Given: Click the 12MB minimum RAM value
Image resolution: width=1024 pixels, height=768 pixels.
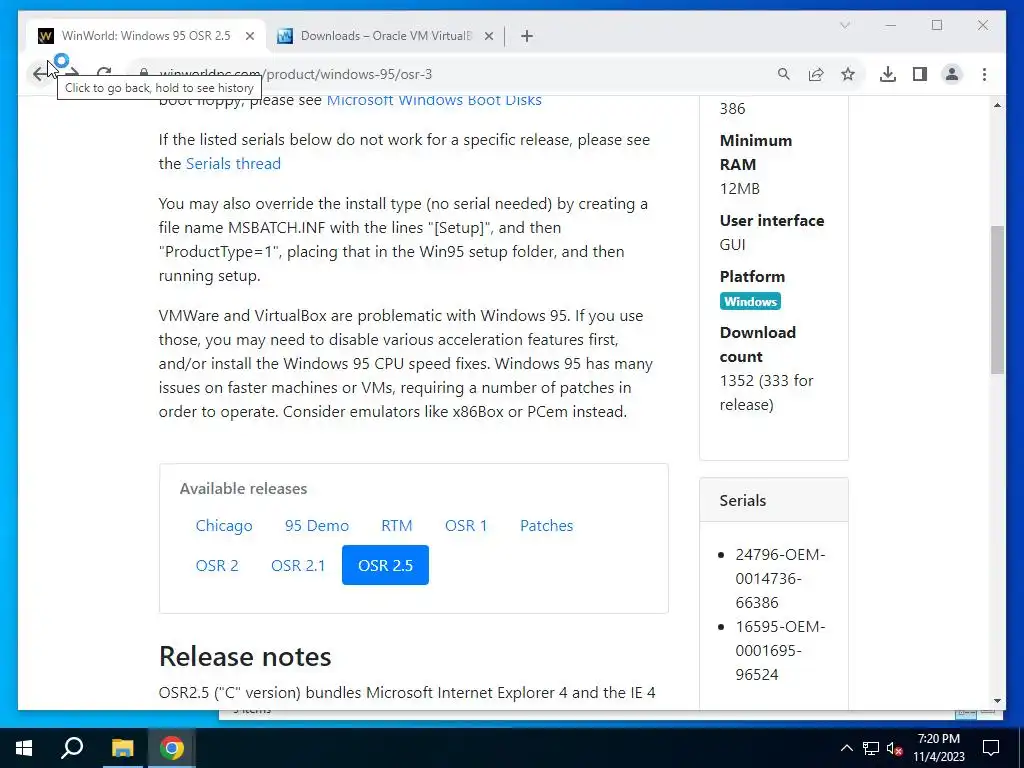Looking at the screenshot, I should pos(739,189).
